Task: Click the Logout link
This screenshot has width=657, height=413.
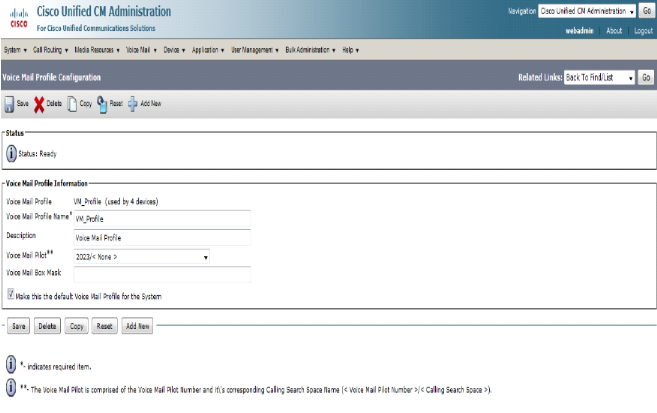Action: coord(643,31)
